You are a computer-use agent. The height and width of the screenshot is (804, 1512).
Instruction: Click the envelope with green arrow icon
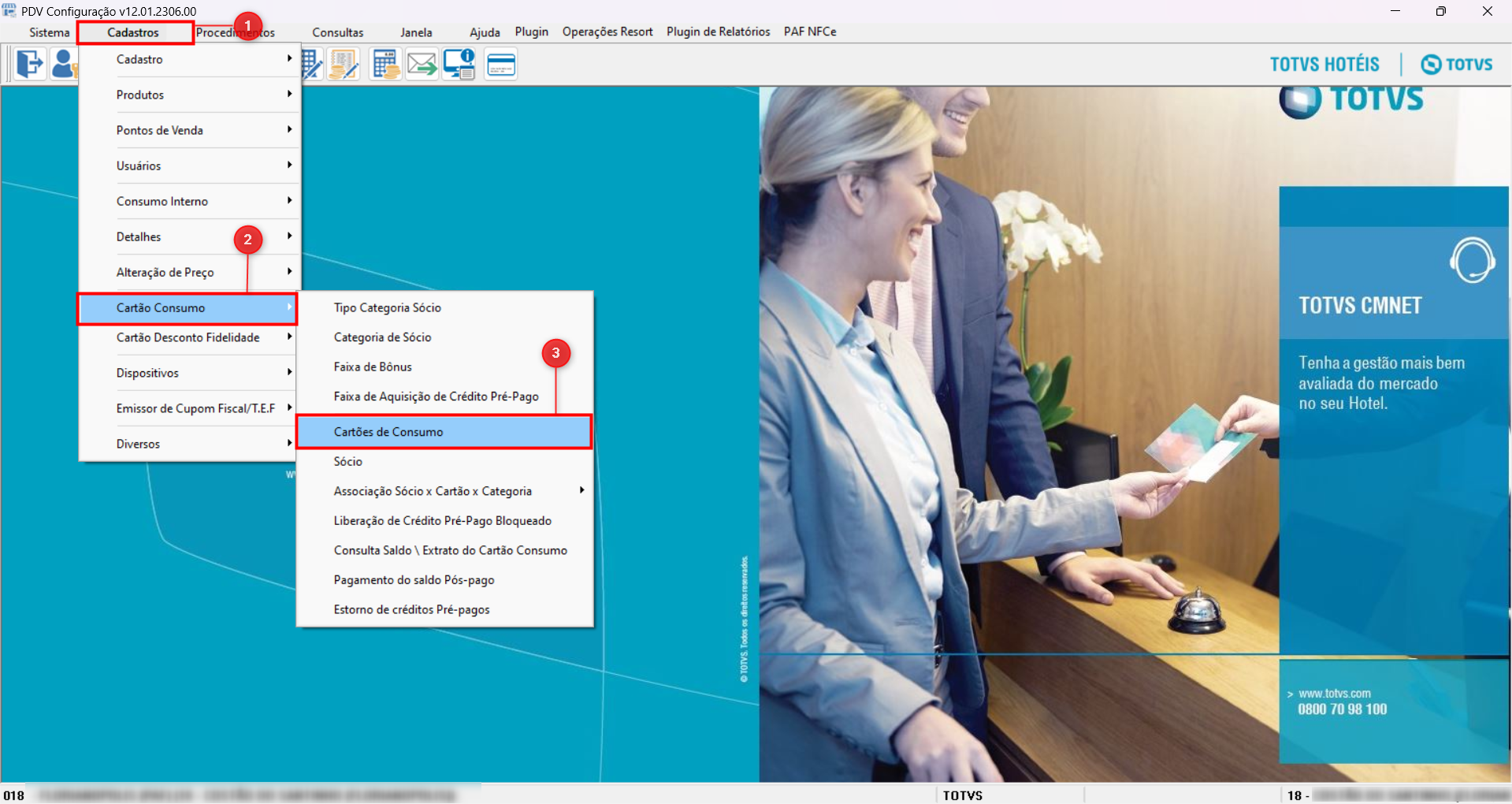pyautogui.click(x=422, y=64)
